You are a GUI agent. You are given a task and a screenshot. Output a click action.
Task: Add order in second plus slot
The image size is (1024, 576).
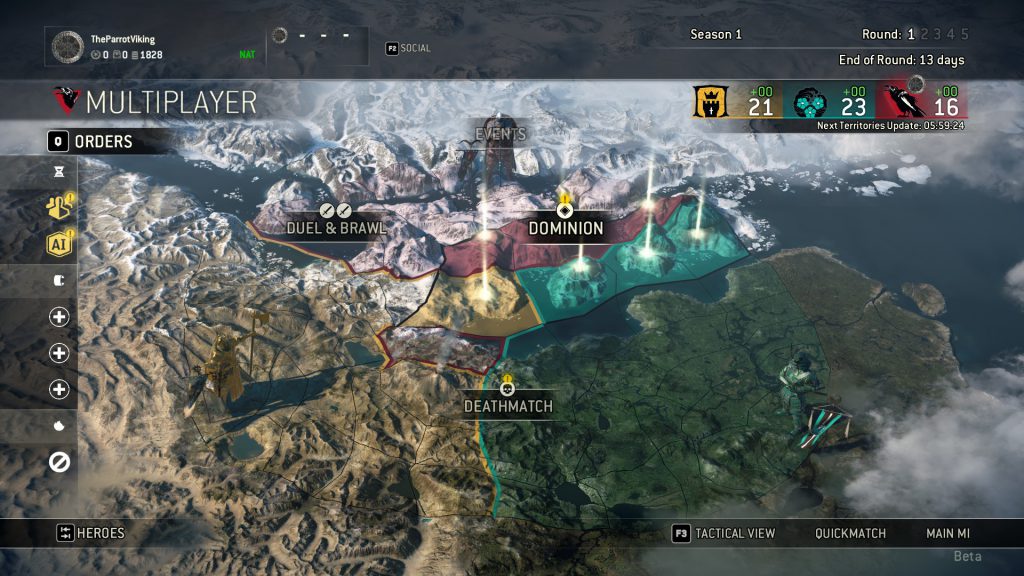tap(59, 353)
